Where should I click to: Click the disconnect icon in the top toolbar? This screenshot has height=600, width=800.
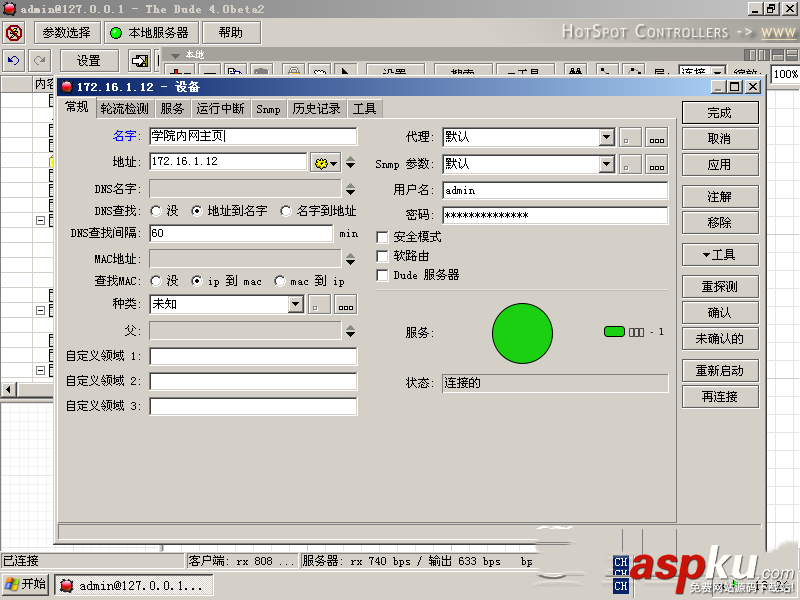click(x=14, y=33)
